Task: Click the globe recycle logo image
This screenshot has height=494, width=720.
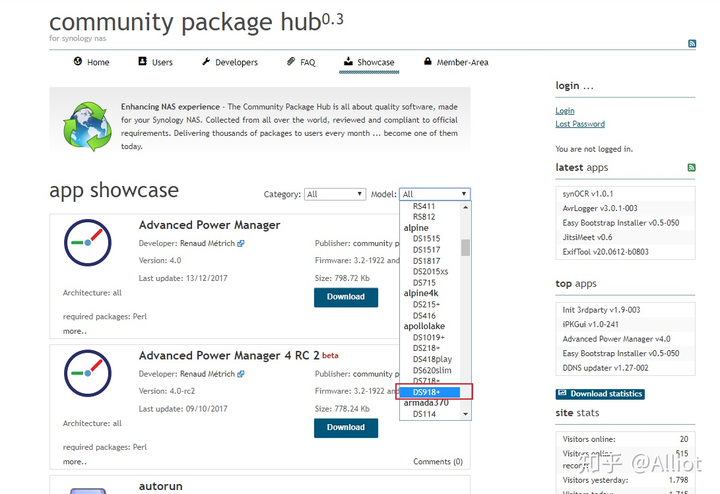Action: [87, 126]
